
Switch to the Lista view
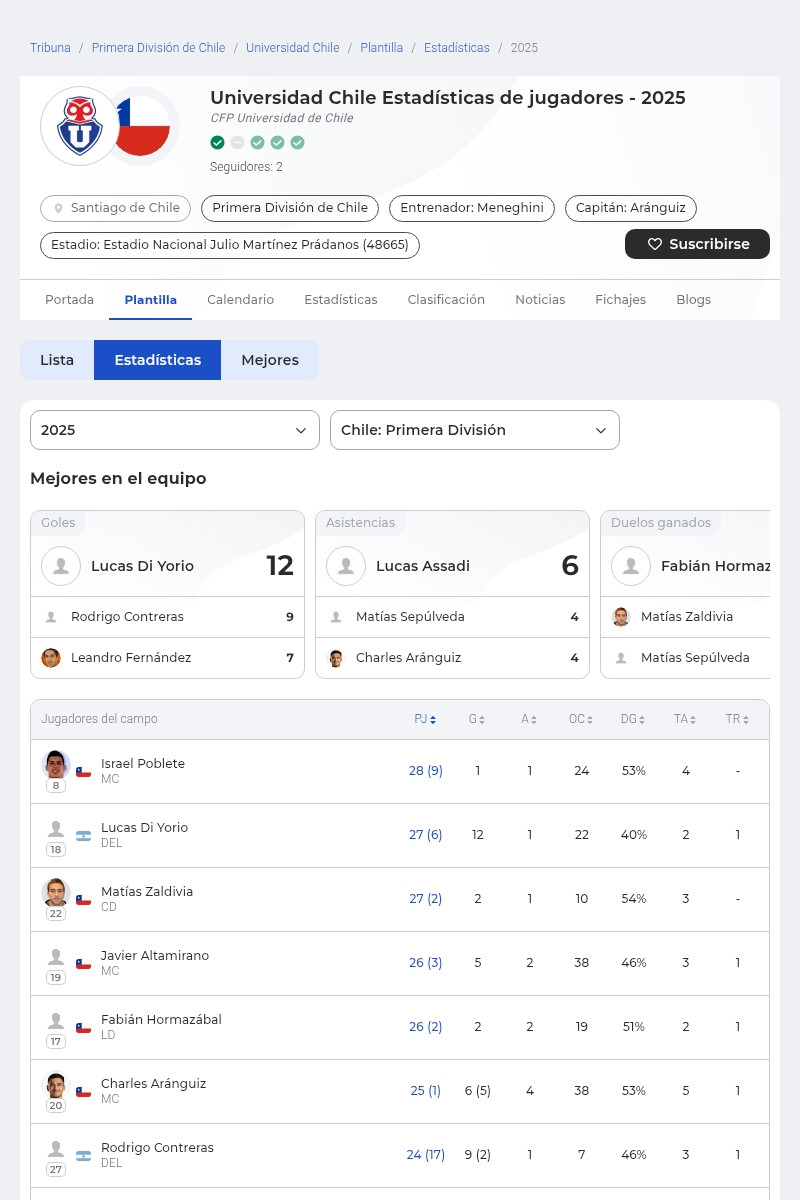pos(57,360)
